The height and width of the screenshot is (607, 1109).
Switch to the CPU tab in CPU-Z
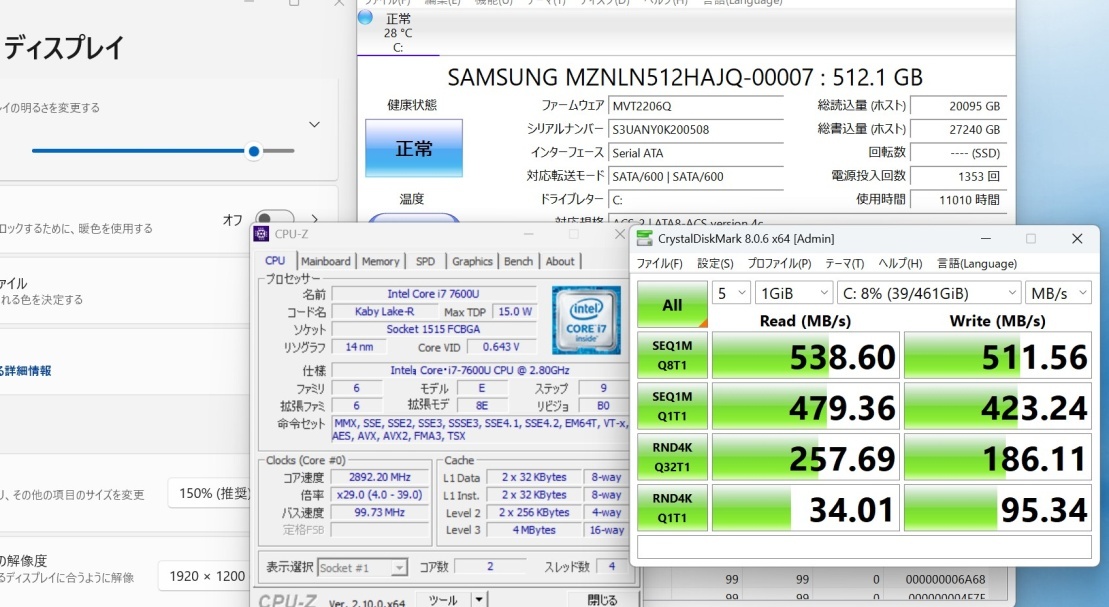click(275, 261)
